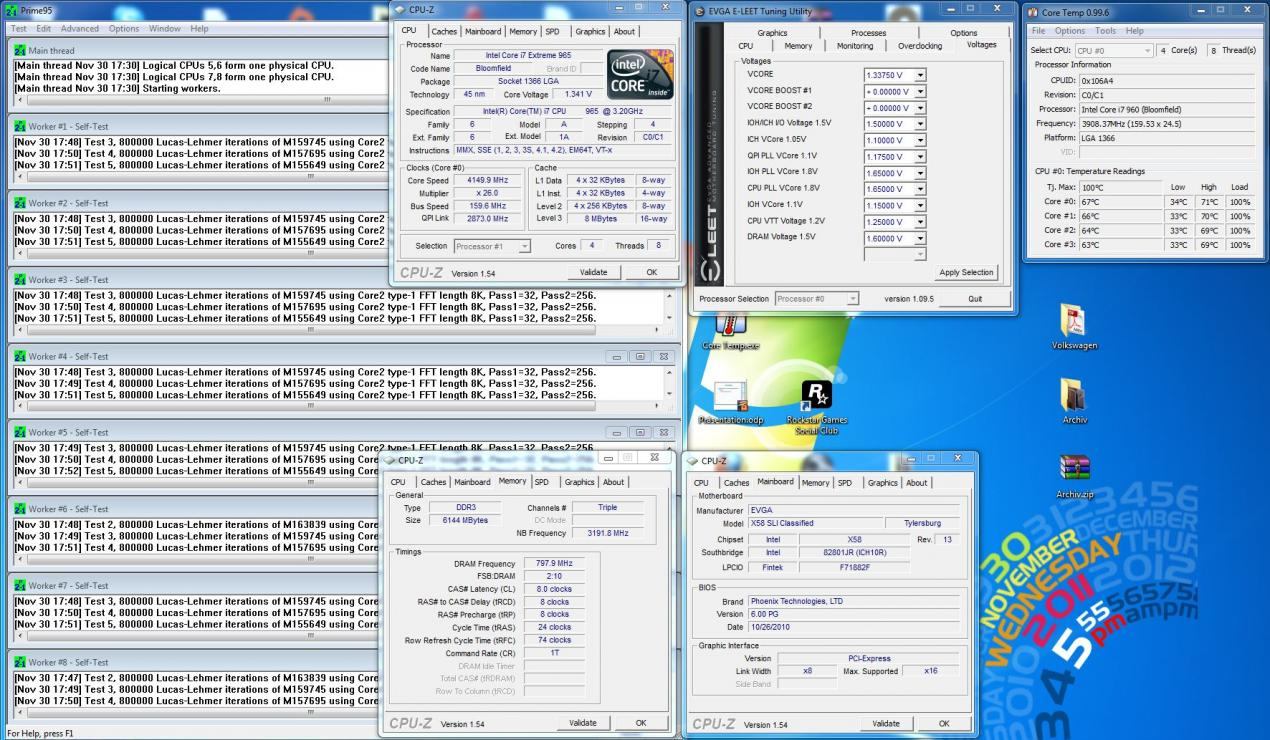Click the EVGA E-LEET Tuning Utility title icon
This screenshot has width=1270, height=740.
[701, 11]
